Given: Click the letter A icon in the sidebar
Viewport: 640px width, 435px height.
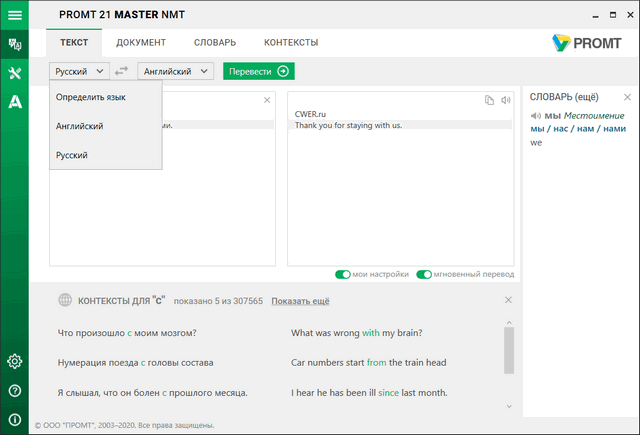Looking at the screenshot, I should pyautogui.click(x=15, y=101).
